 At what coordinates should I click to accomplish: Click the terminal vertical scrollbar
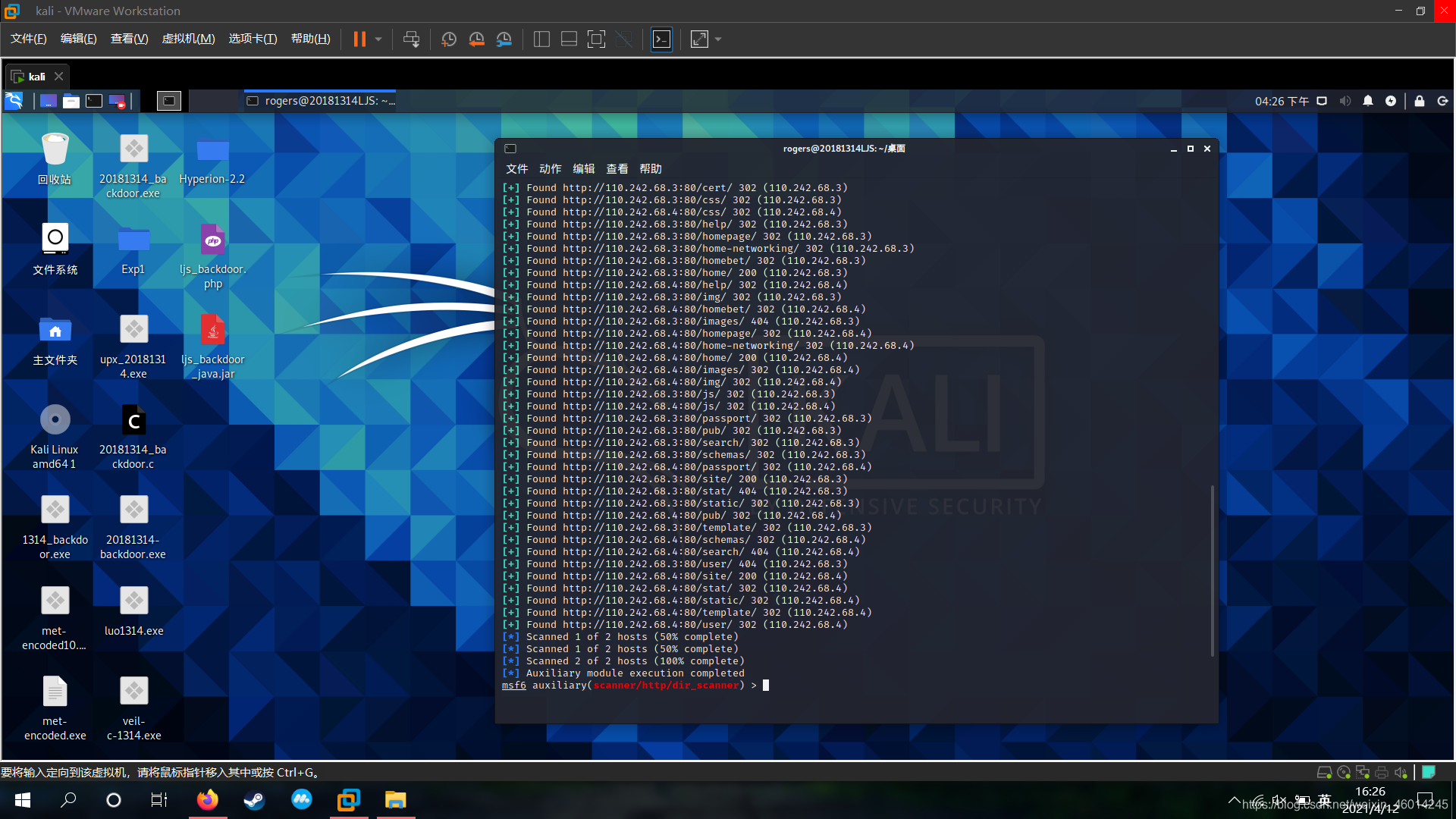tap(1213, 570)
